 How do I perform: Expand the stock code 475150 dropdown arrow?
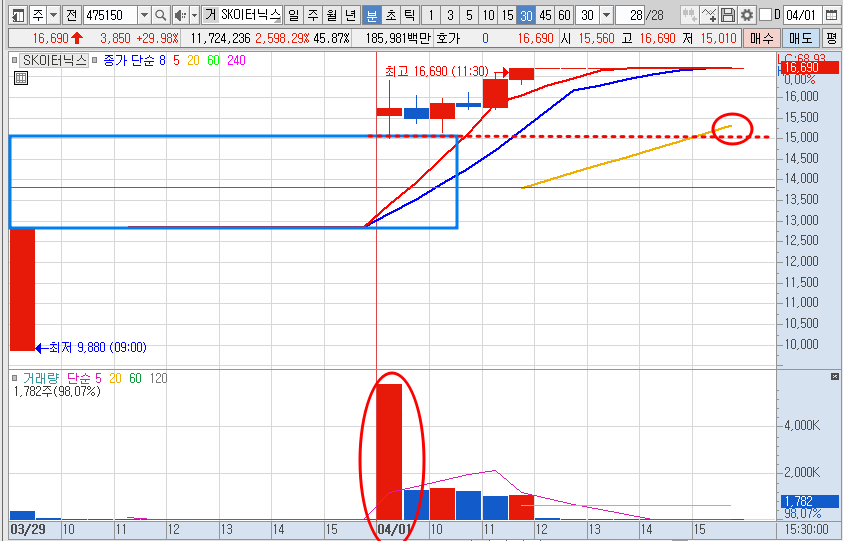point(144,15)
